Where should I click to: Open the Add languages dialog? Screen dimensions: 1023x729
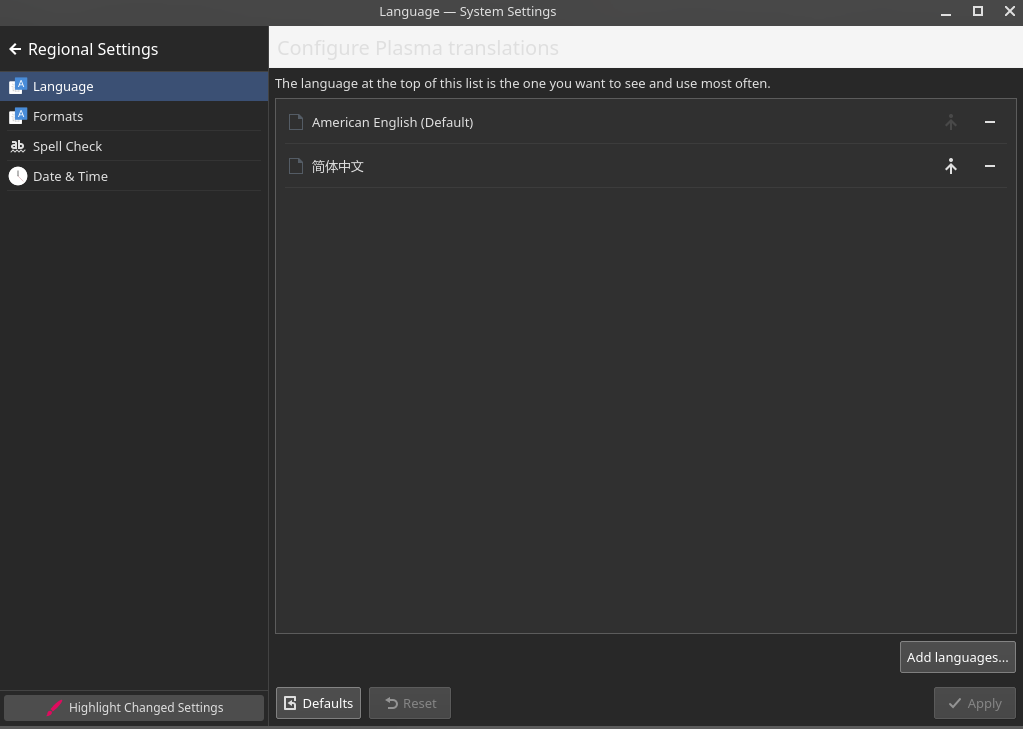[x=957, y=657]
